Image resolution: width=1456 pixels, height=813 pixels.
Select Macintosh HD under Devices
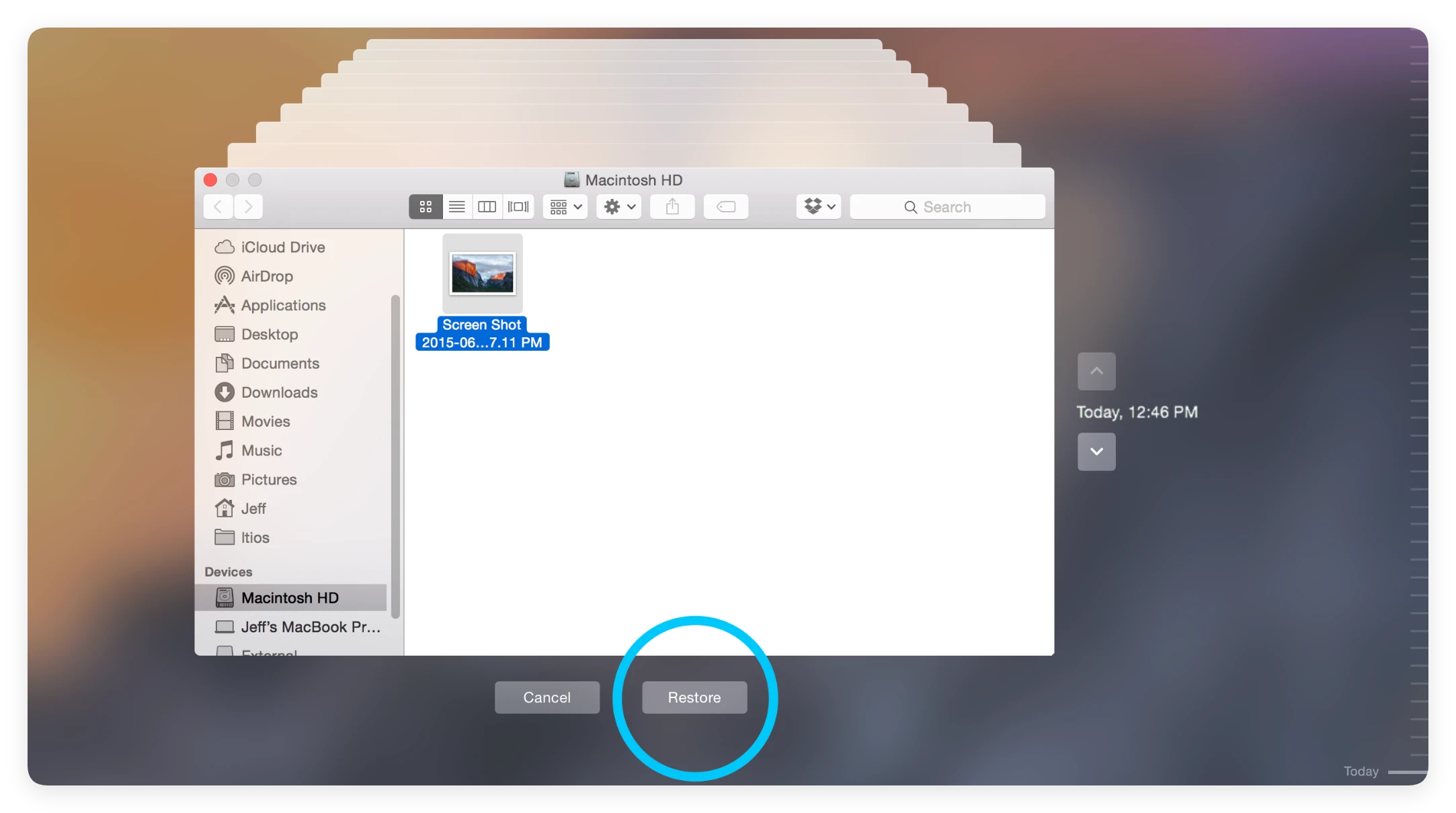coord(291,598)
